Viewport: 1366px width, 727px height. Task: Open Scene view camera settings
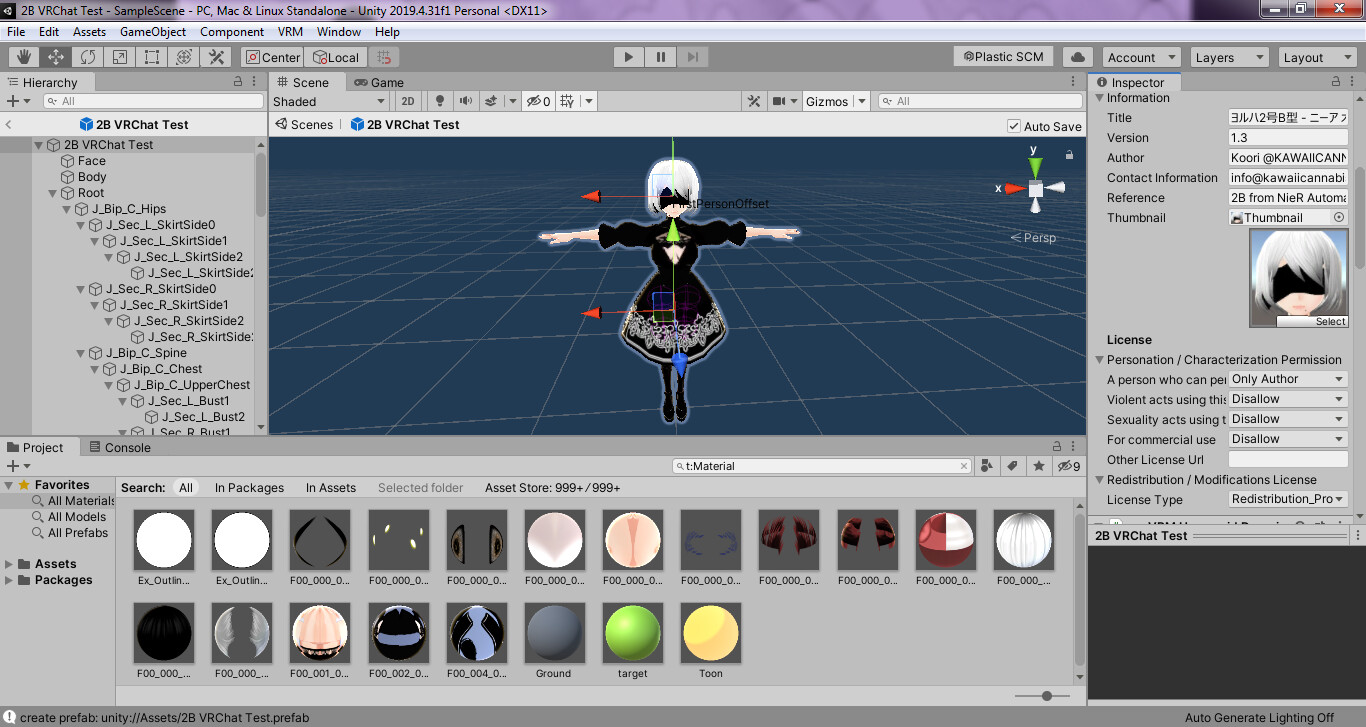784,101
